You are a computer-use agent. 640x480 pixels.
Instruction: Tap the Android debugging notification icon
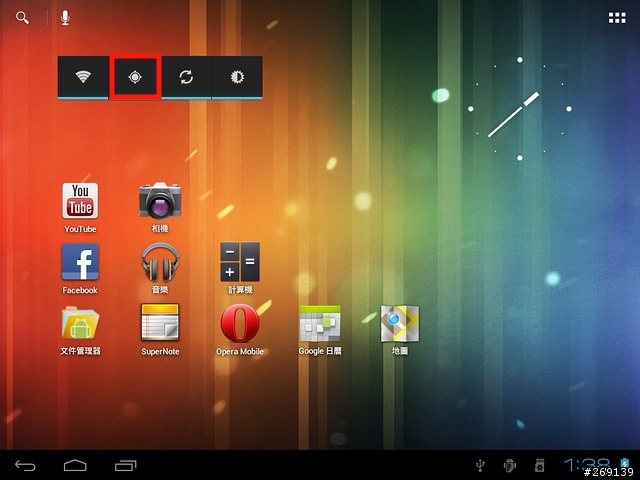[509, 465]
